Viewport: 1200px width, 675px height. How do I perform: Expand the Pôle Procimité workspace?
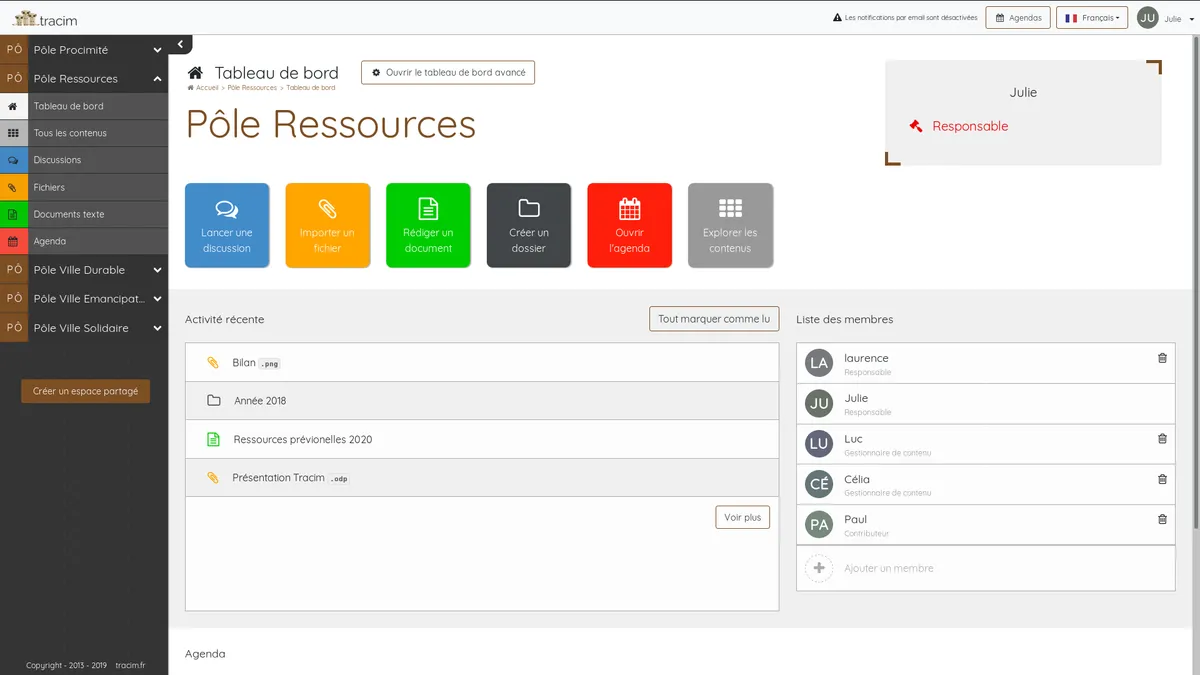click(x=157, y=50)
